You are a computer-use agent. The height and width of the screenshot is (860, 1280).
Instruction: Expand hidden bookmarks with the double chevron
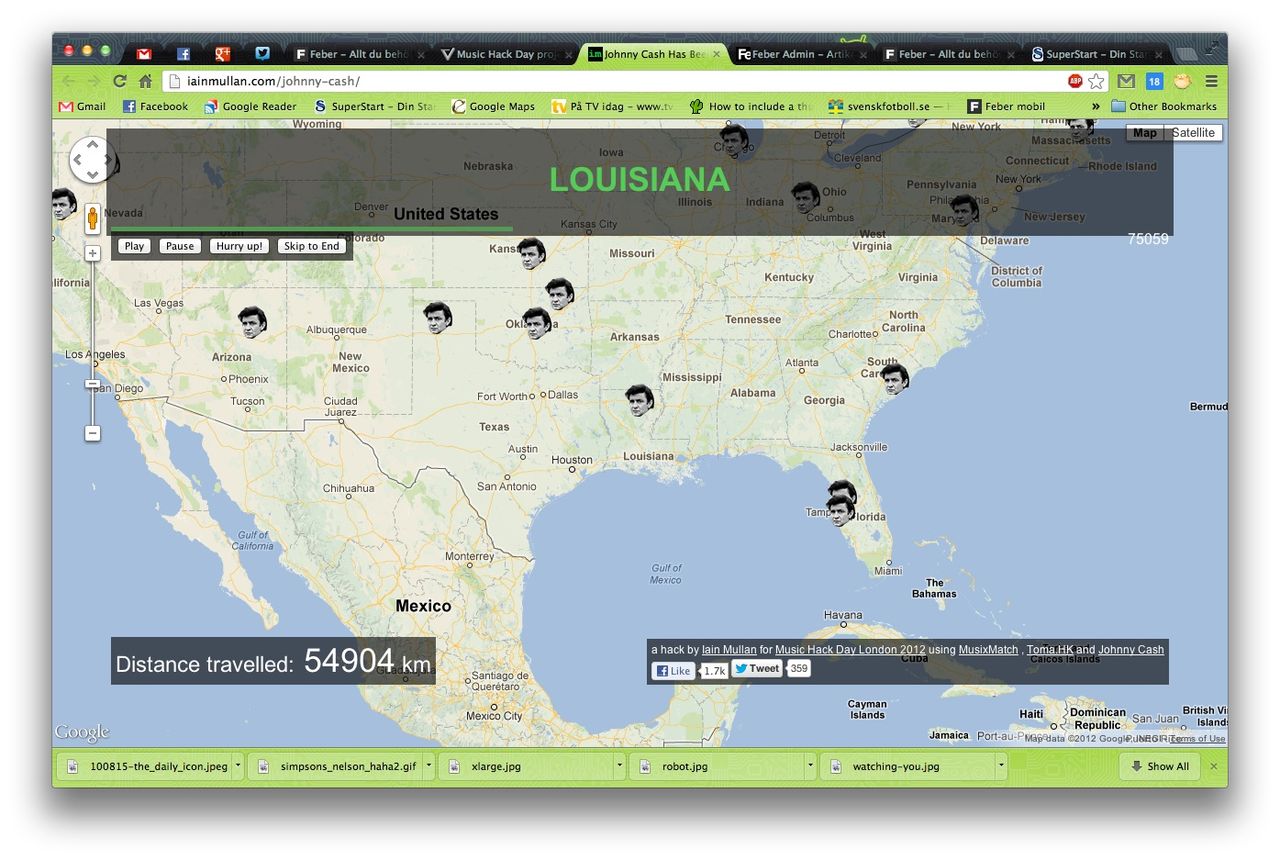click(x=1095, y=106)
